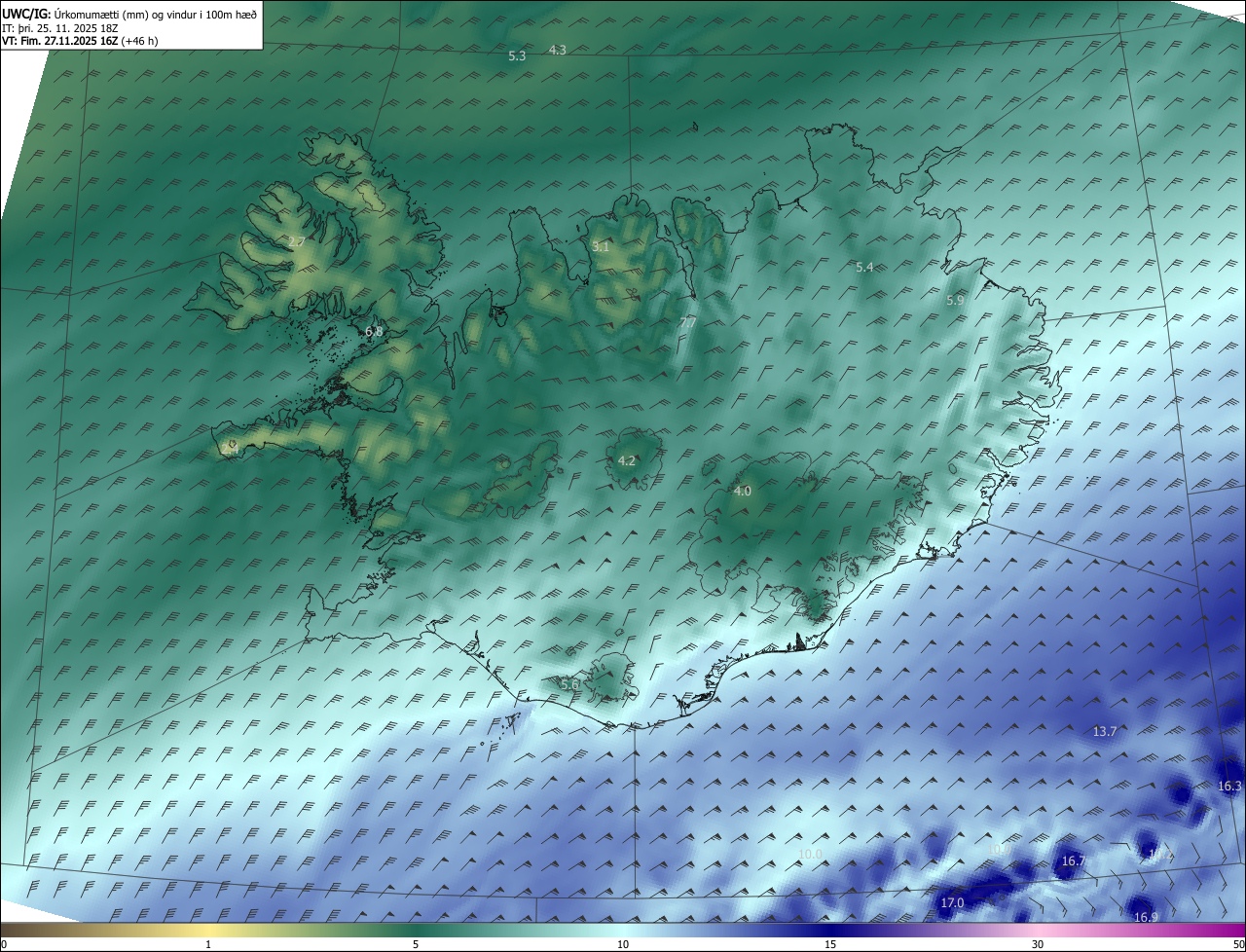Click the map value 5.9
The image size is (1246, 952).
point(955,301)
